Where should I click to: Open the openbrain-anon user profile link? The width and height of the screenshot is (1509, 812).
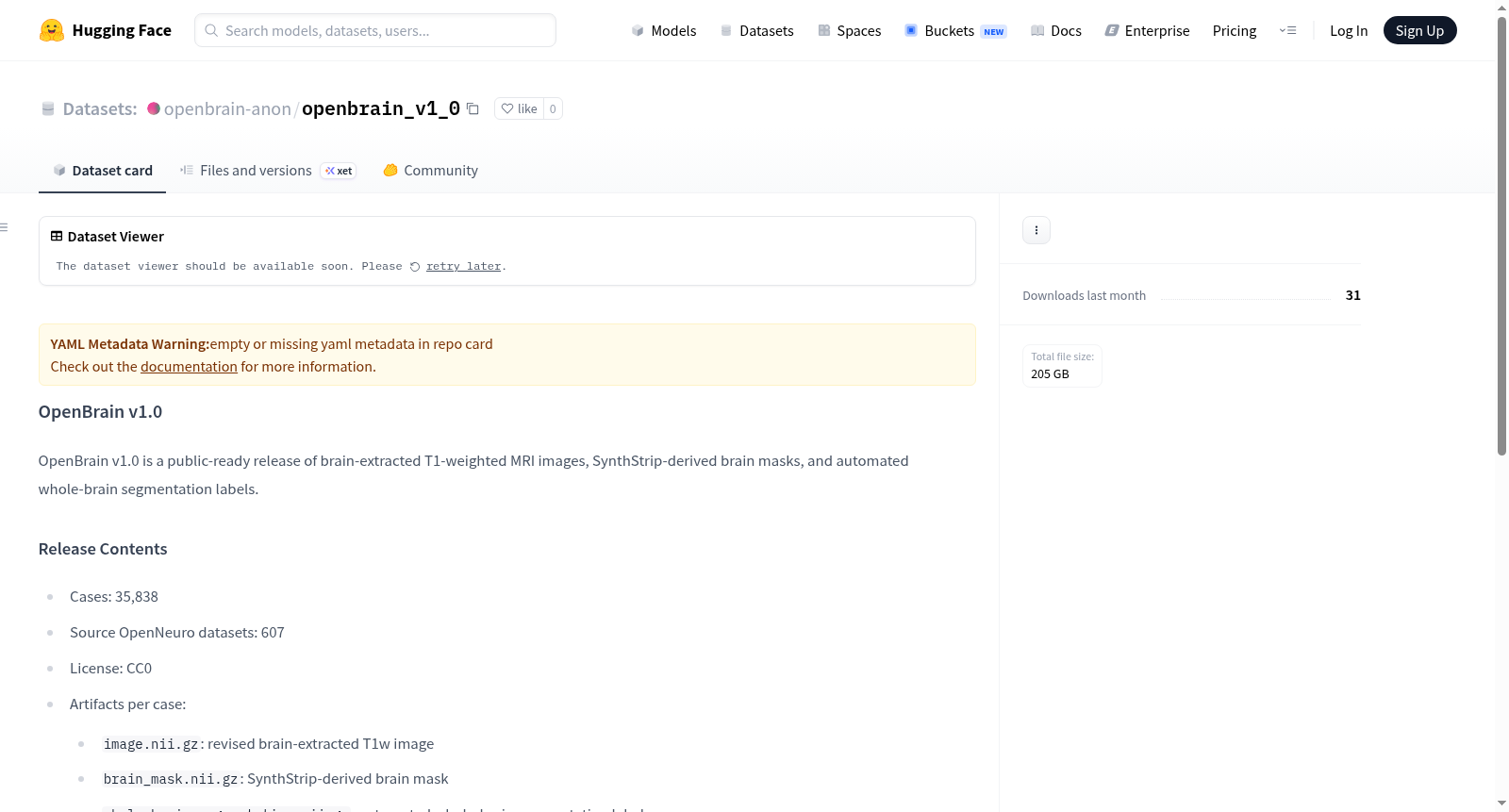click(x=227, y=108)
